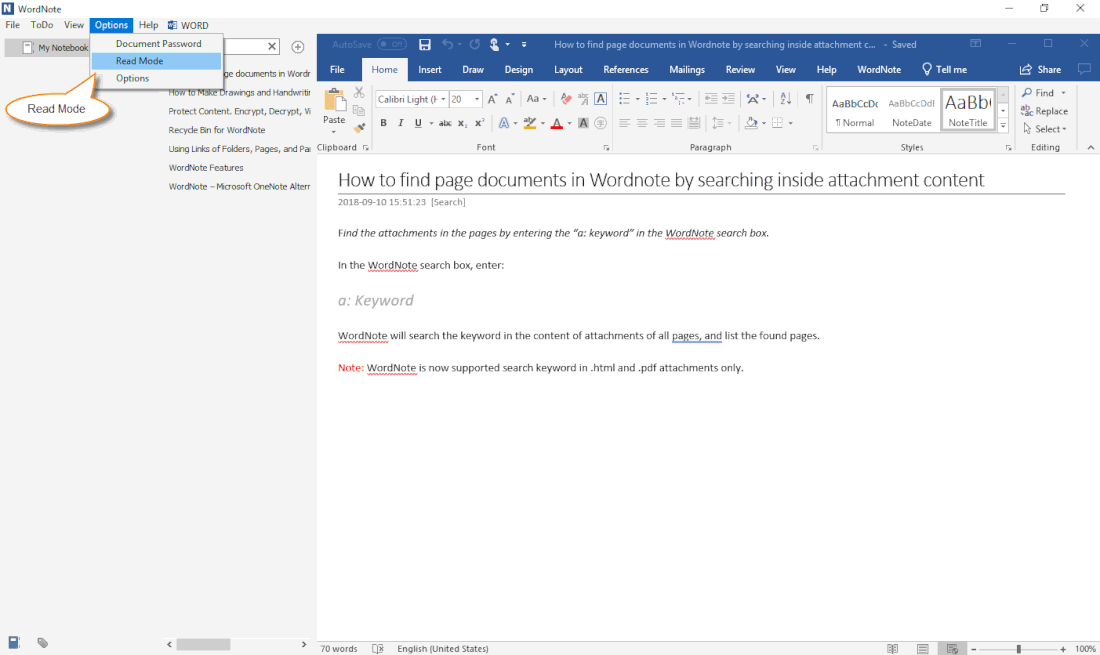The width and height of the screenshot is (1100, 655).
Task: Open the font color dropdown arrow
Action: pos(569,123)
